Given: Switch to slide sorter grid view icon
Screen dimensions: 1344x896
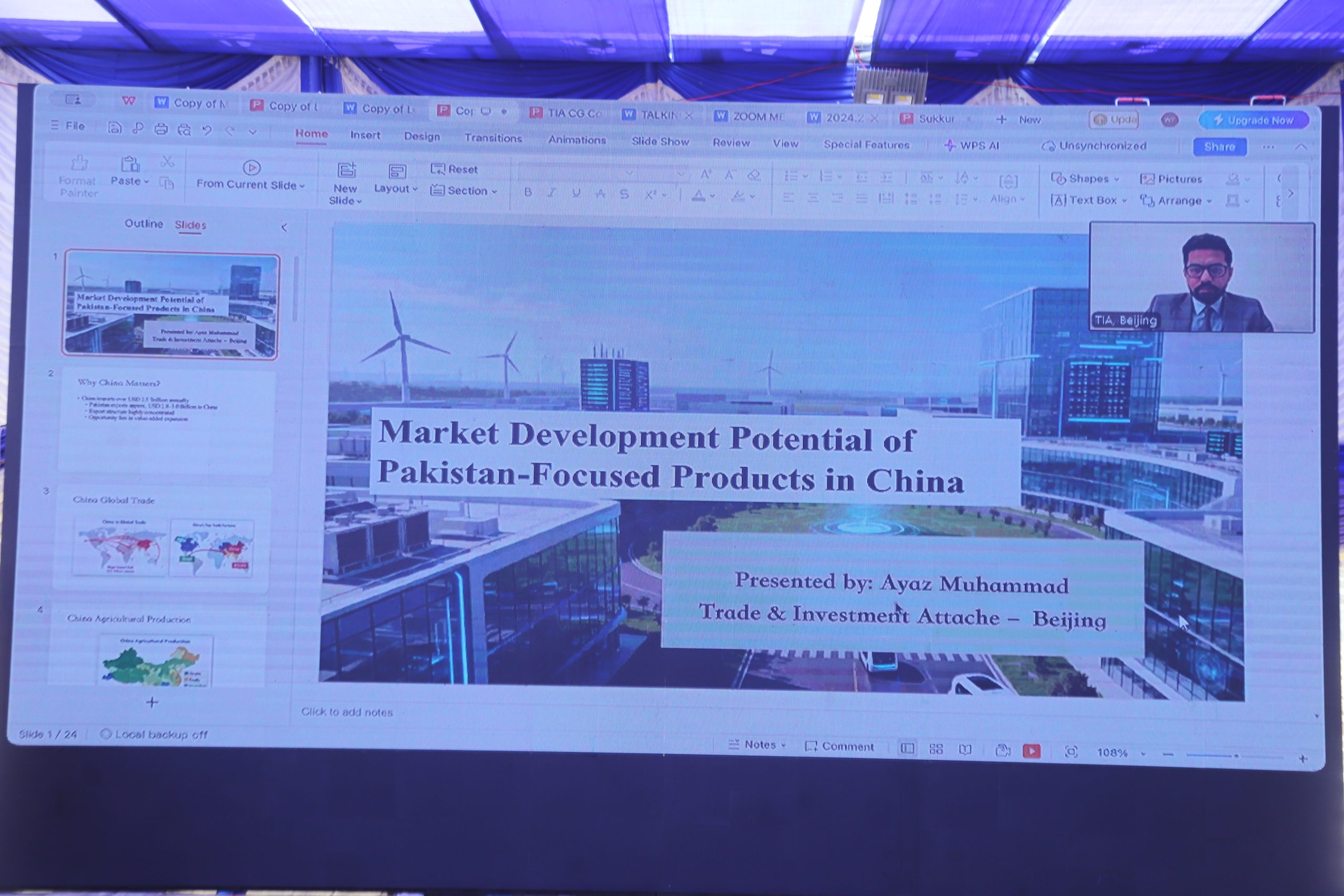Looking at the screenshot, I should [x=936, y=749].
